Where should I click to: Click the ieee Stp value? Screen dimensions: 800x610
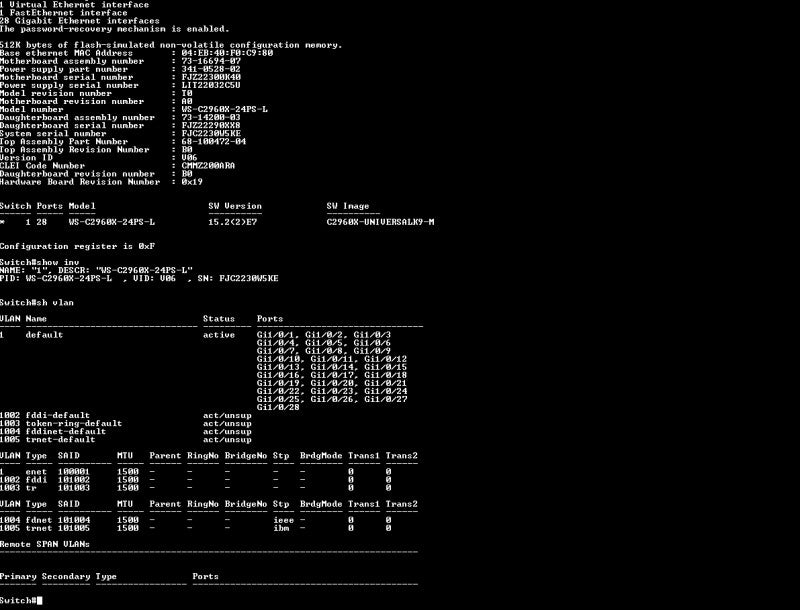(284, 520)
